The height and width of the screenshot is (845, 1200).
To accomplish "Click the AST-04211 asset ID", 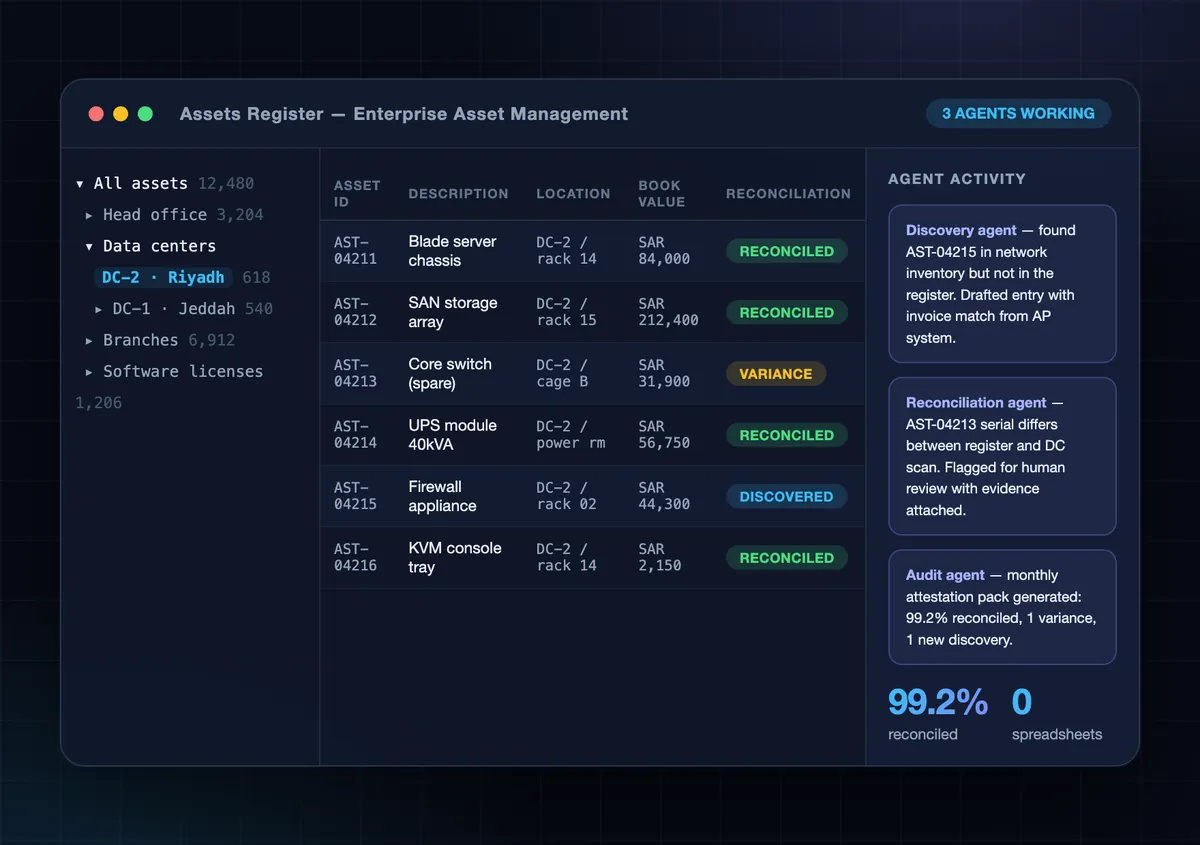I will 355,251.
